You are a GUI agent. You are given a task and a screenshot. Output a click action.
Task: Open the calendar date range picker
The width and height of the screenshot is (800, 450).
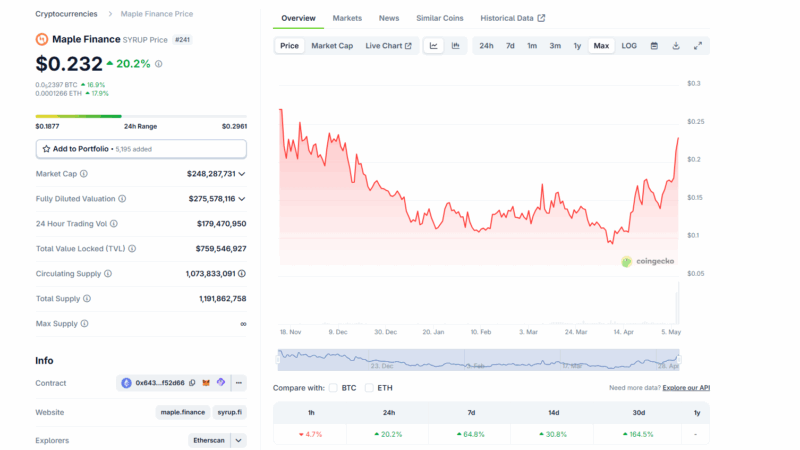click(x=654, y=45)
